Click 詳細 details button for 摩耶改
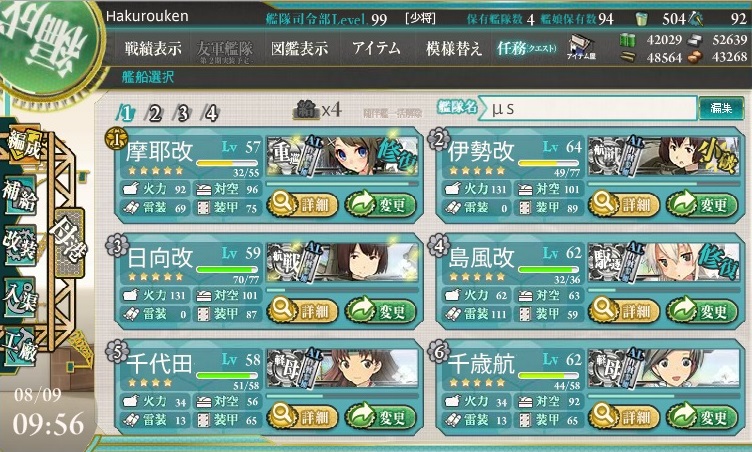Image resolution: width=752 pixels, height=452 pixels. point(302,205)
